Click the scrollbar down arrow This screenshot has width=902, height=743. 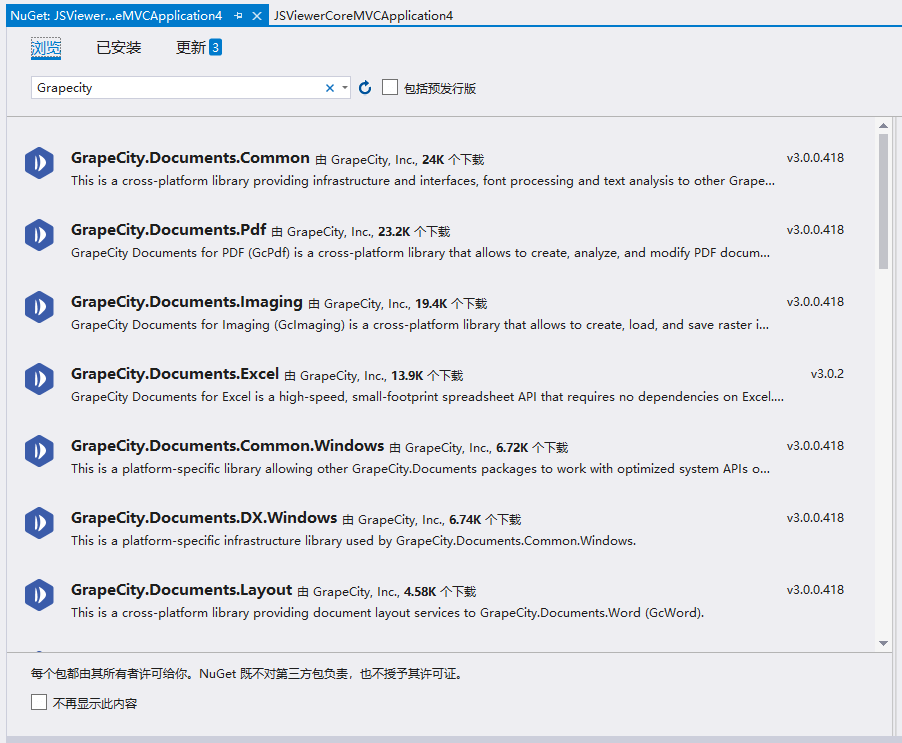[x=884, y=644]
